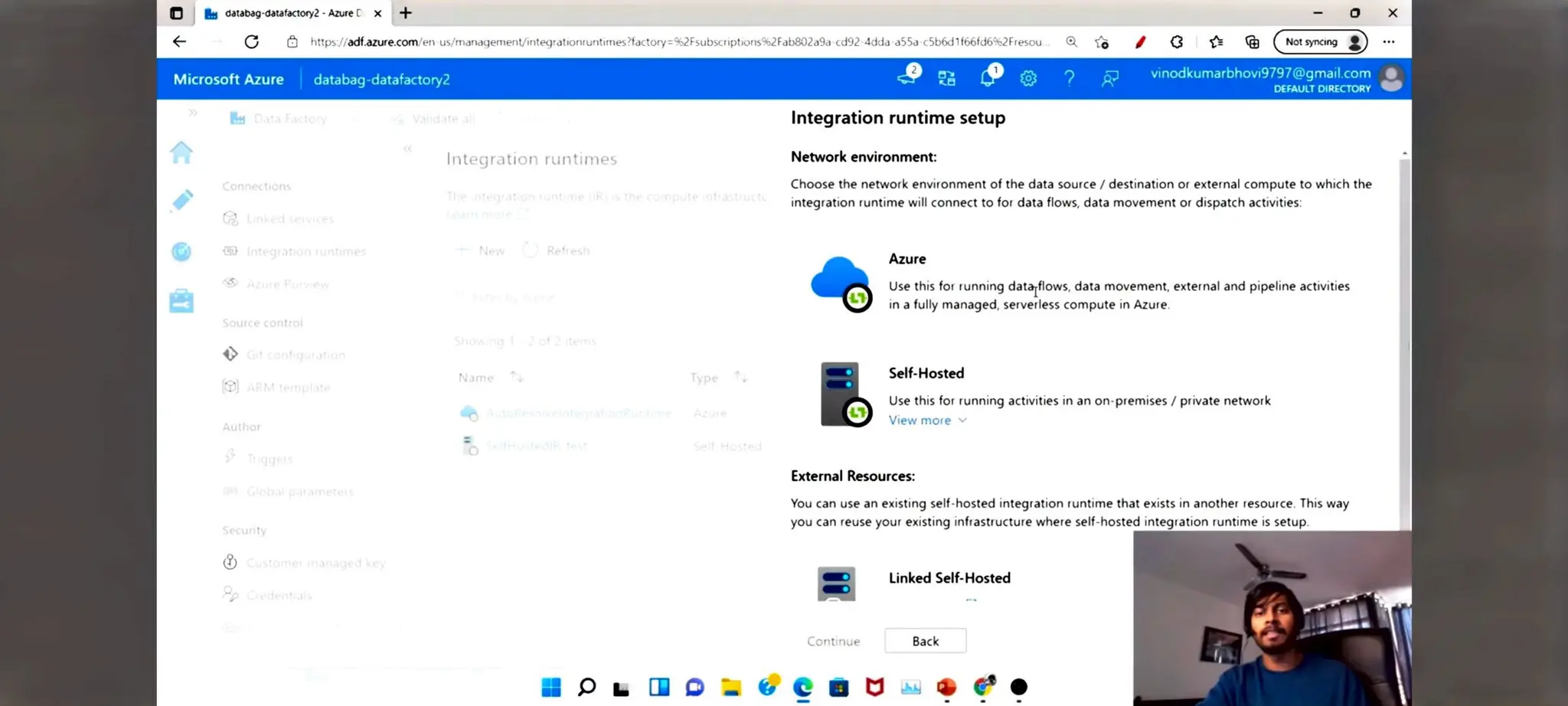Open the switch Data Factory icon
The image size is (1568, 706).
click(x=947, y=78)
